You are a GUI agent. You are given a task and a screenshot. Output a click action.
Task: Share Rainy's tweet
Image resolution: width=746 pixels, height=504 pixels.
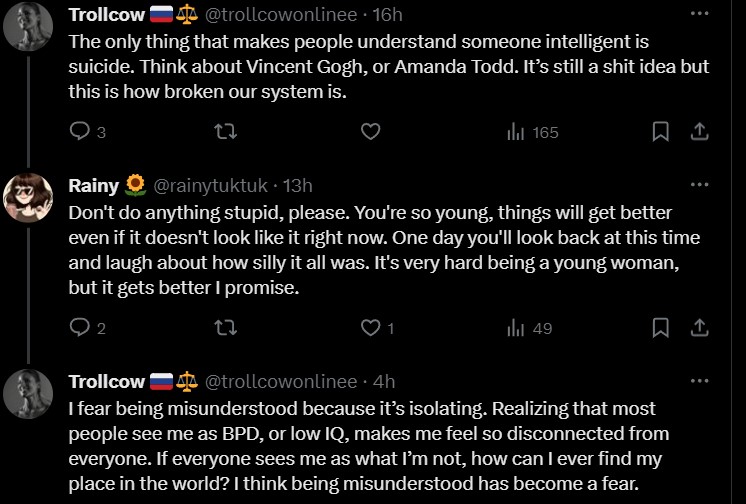click(x=700, y=327)
